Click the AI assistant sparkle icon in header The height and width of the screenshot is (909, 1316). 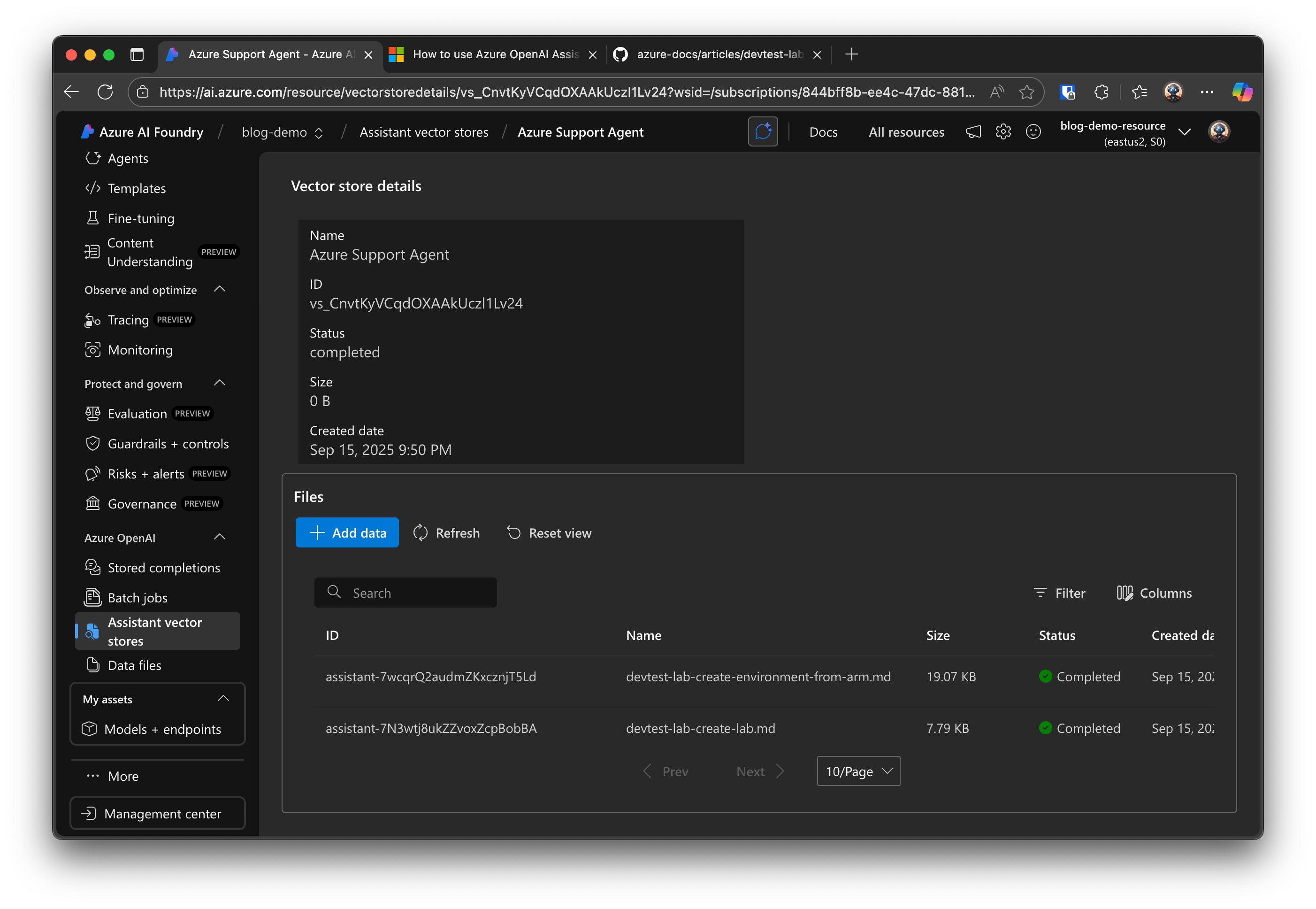(x=762, y=131)
